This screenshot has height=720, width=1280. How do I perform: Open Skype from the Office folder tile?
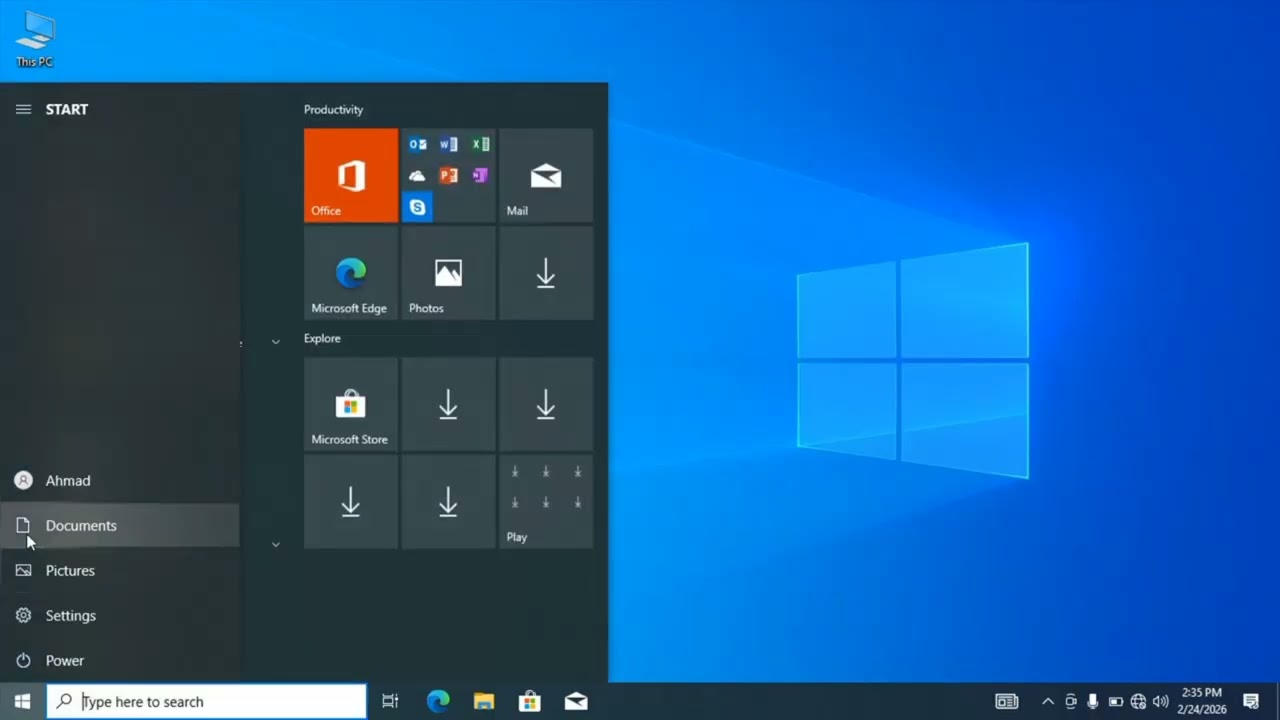(417, 208)
